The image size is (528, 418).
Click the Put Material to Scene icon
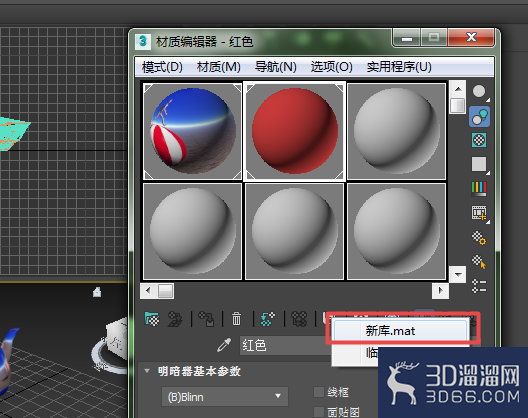coord(175,318)
